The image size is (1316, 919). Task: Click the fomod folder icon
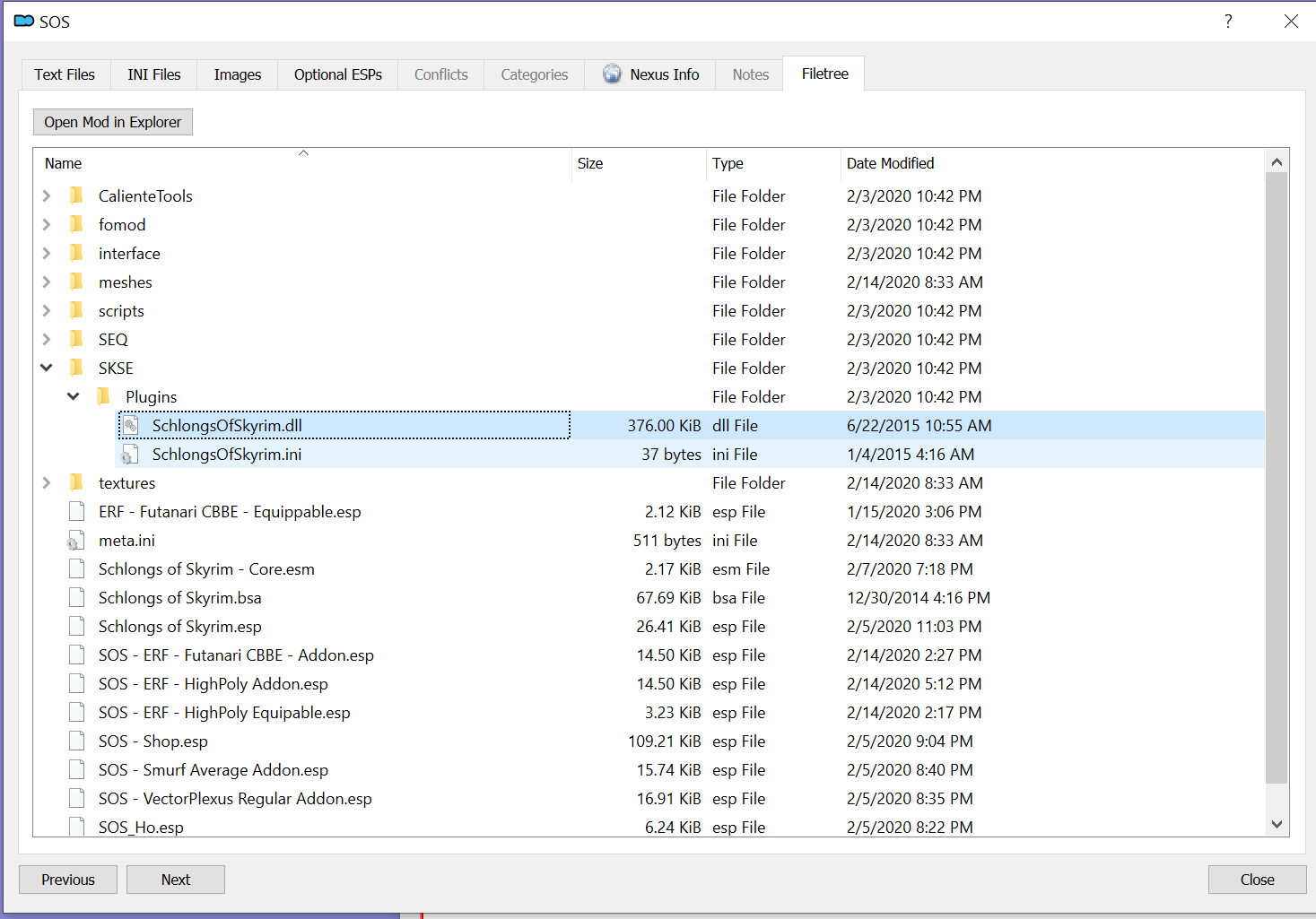(76, 224)
